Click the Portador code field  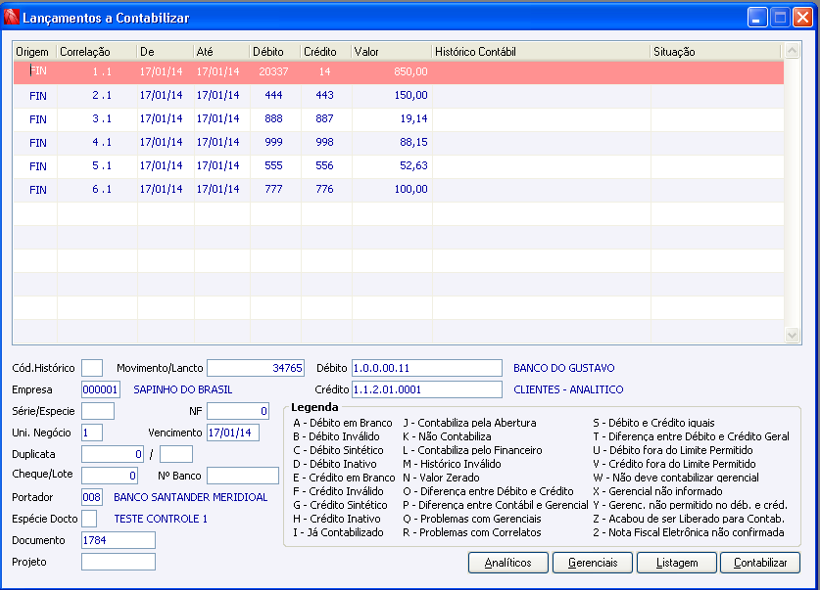[92, 497]
